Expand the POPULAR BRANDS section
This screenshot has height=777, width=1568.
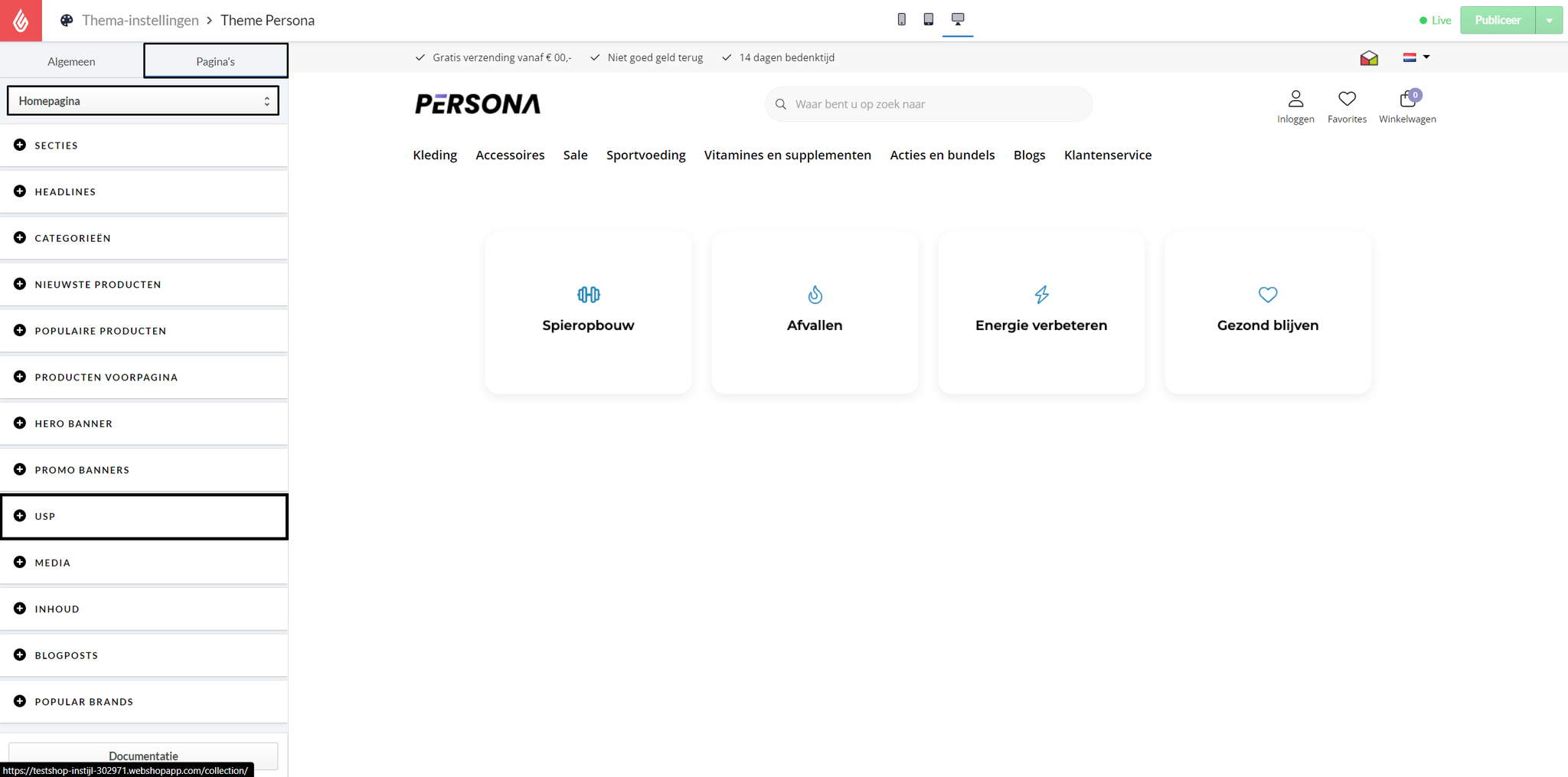(x=144, y=701)
